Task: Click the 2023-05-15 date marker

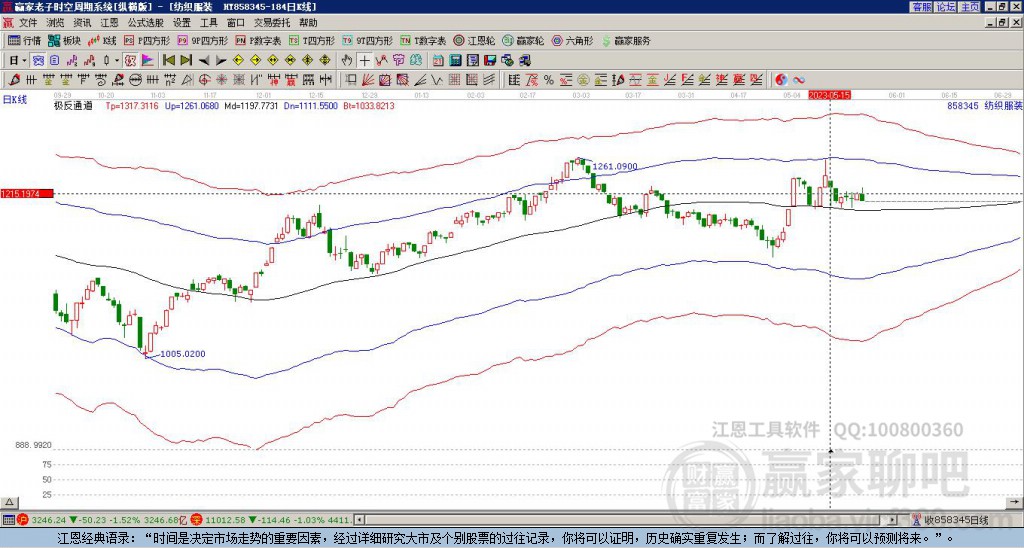Action: pos(829,95)
